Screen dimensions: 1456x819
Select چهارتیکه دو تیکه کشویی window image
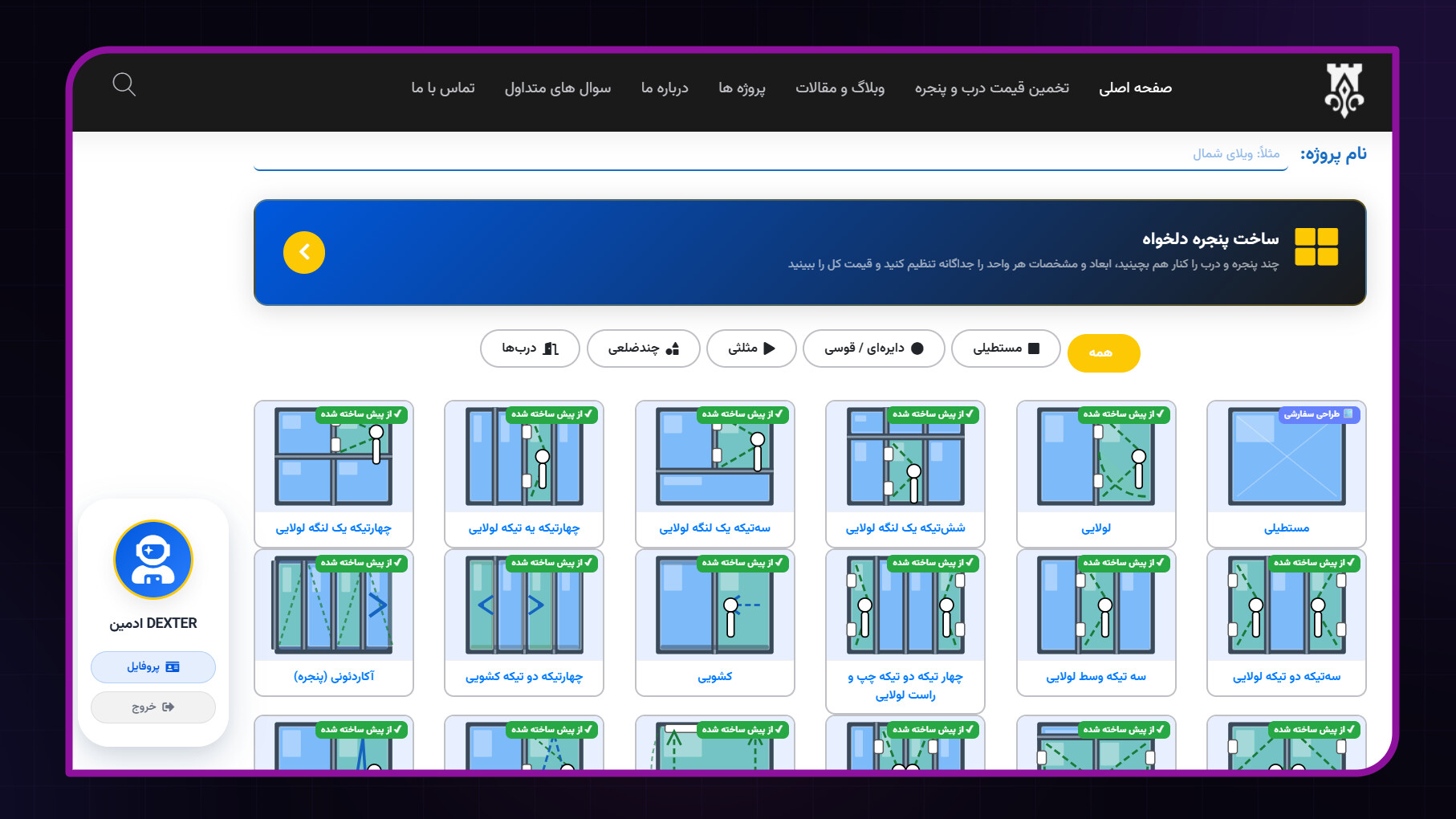coord(523,605)
